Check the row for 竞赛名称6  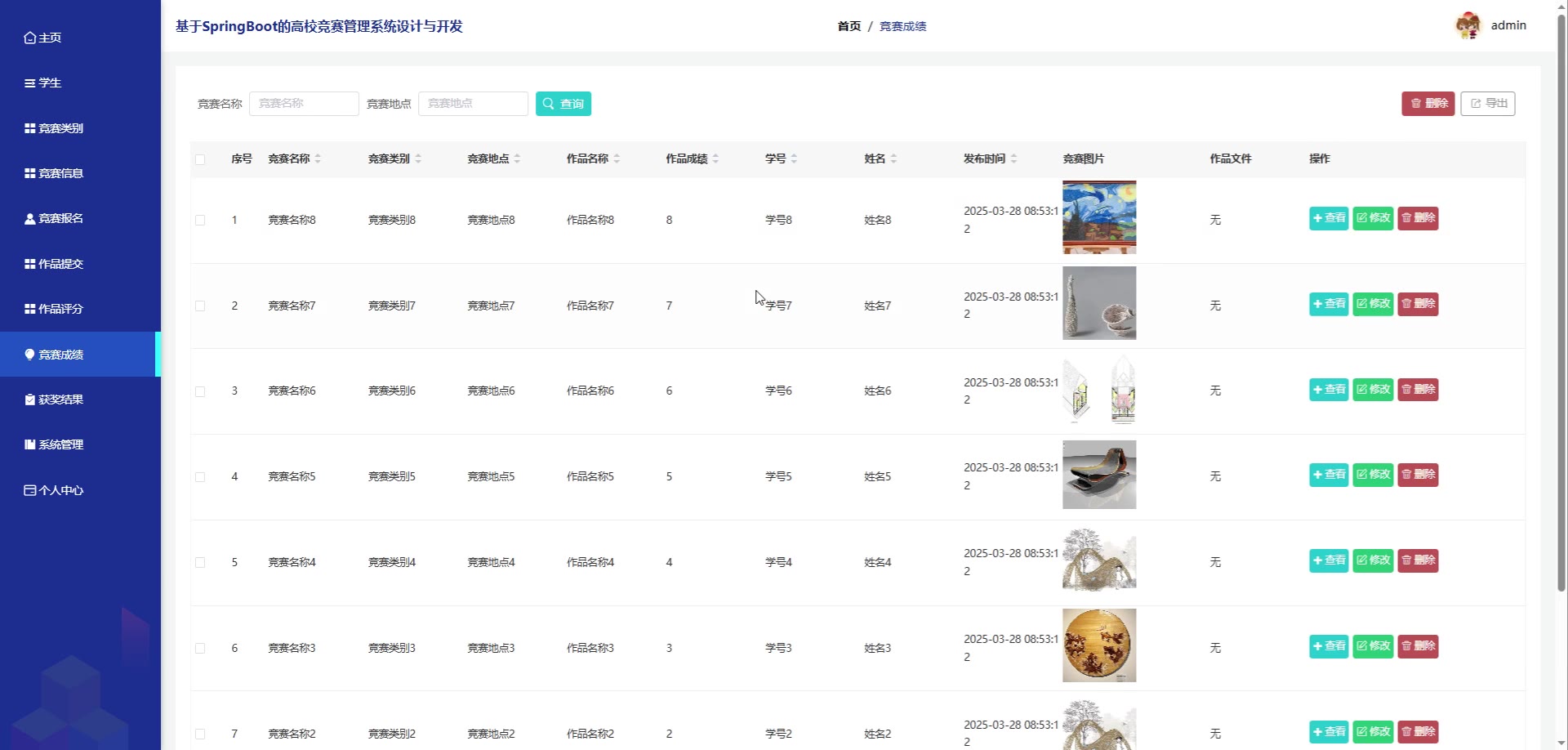coord(200,391)
